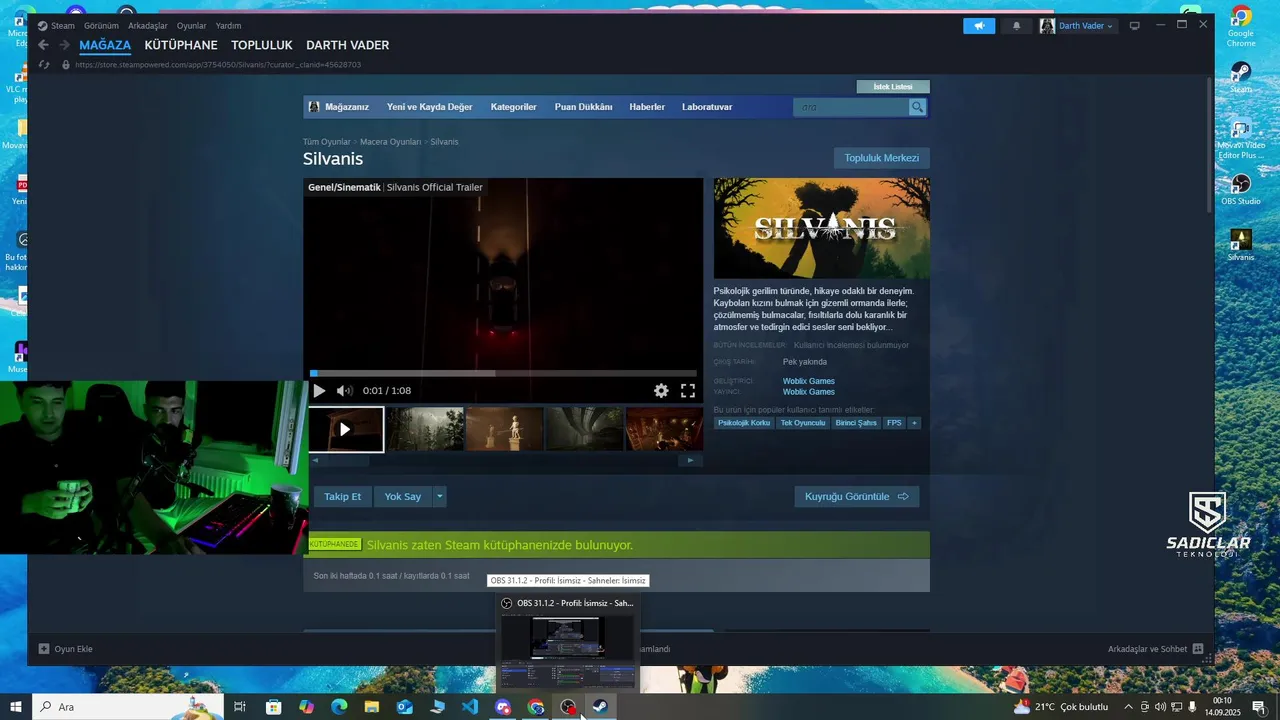Expand the Yok Say dropdown arrow

(x=439, y=497)
